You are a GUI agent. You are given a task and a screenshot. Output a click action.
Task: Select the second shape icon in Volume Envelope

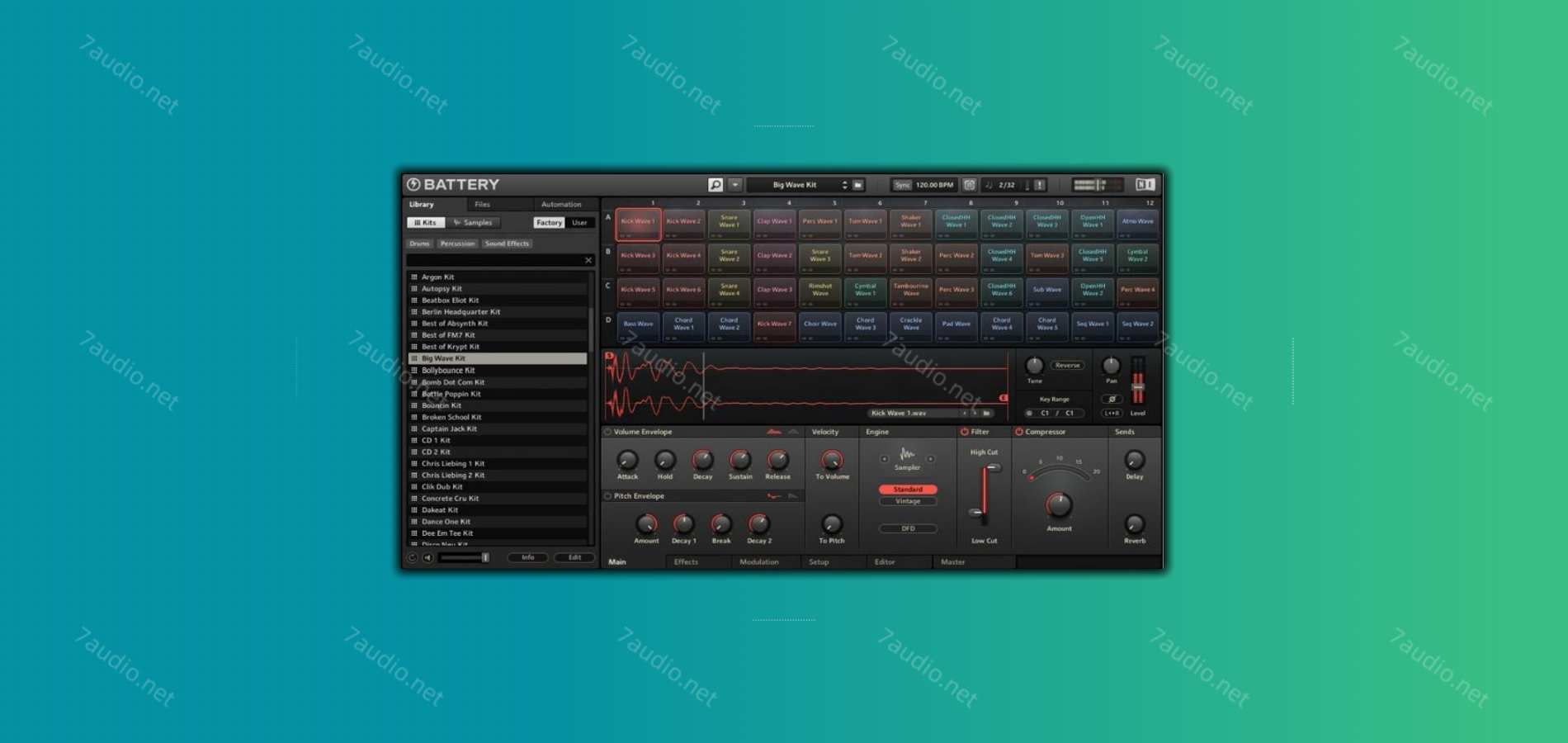pos(793,432)
